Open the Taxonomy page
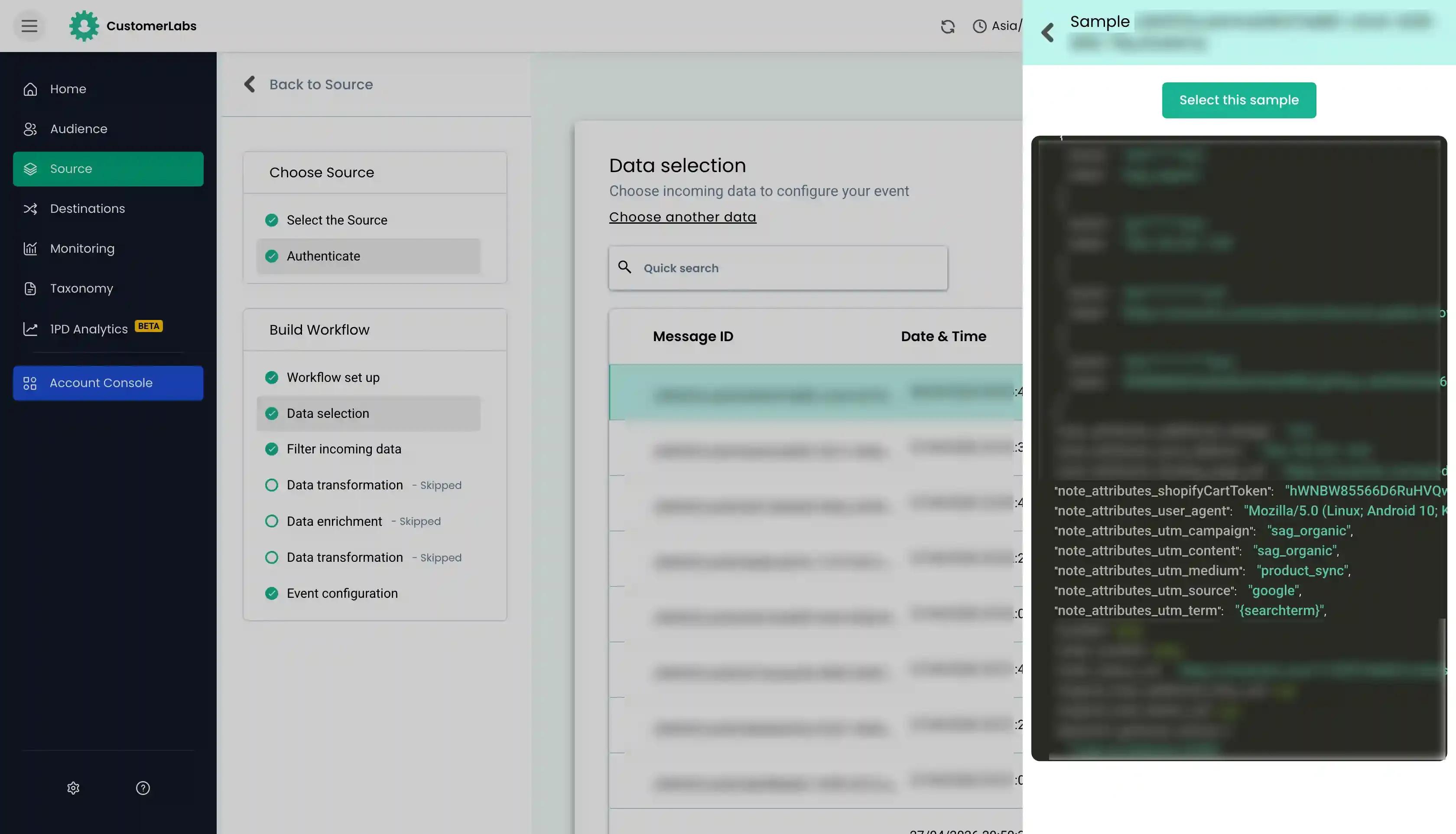This screenshot has width=1456, height=834. point(108,289)
